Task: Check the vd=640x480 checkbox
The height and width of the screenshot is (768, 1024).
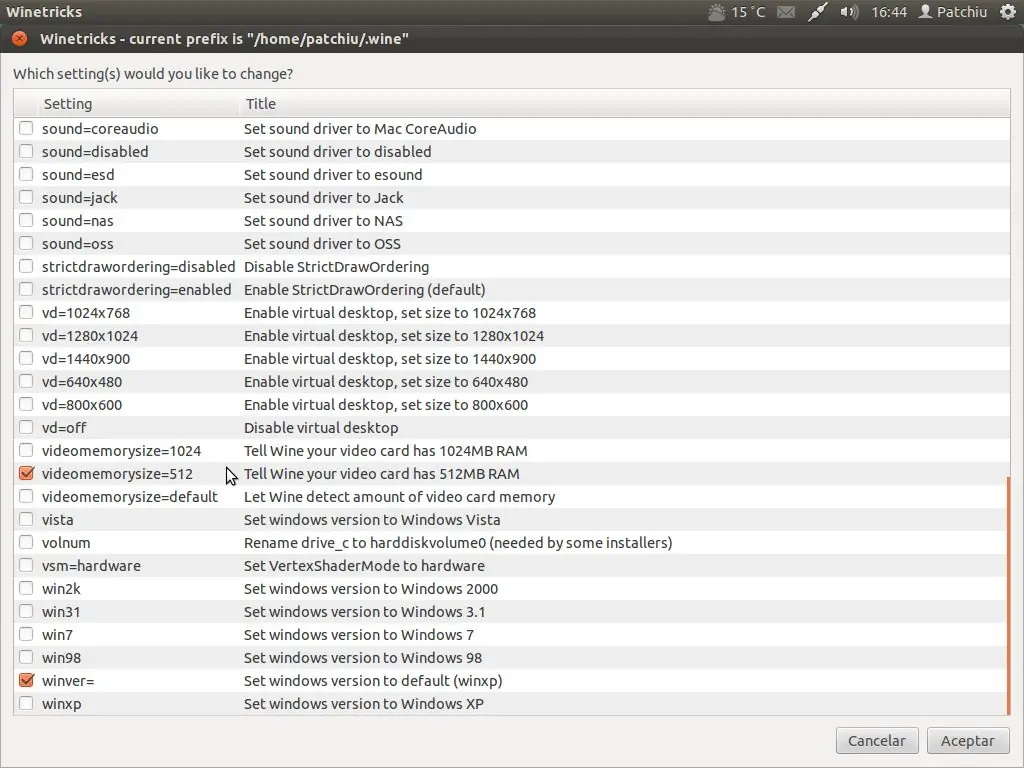Action: pos(26,381)
